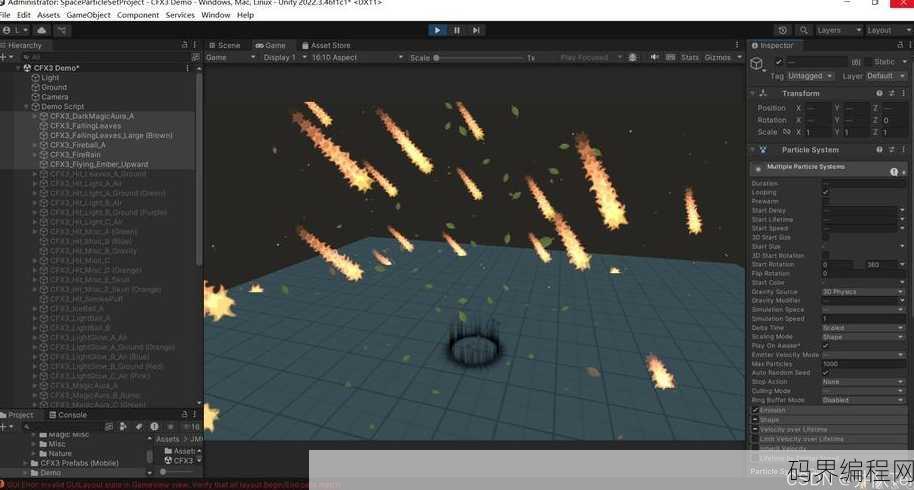This screenshot has width=914, height=490.
Task: Open the Display 1 dropdown
Action: [x=284, y=58]
